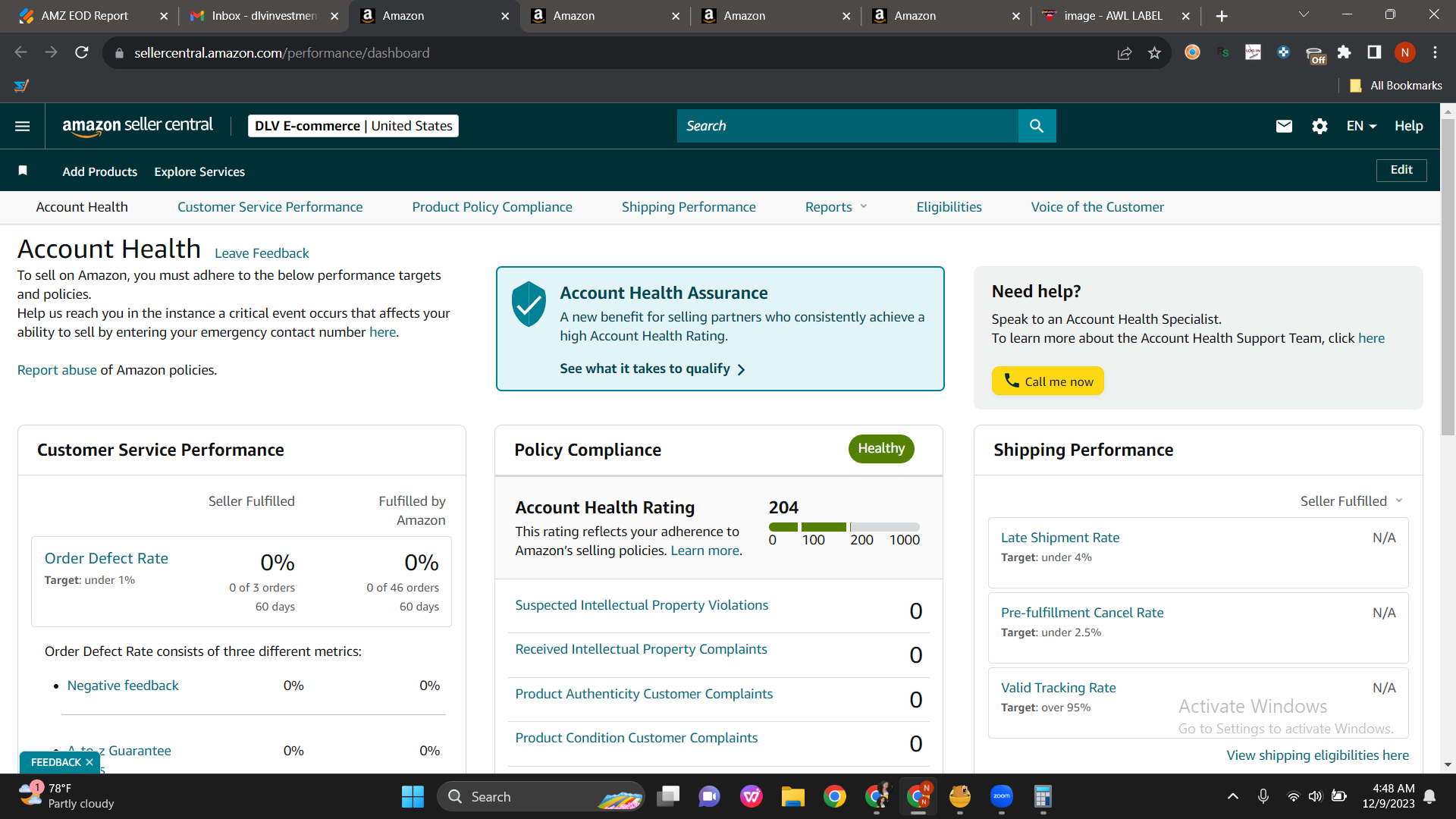Open Eligibilities tab
Viewport: 1456px width, 819px height.
(x=949, y=207)
